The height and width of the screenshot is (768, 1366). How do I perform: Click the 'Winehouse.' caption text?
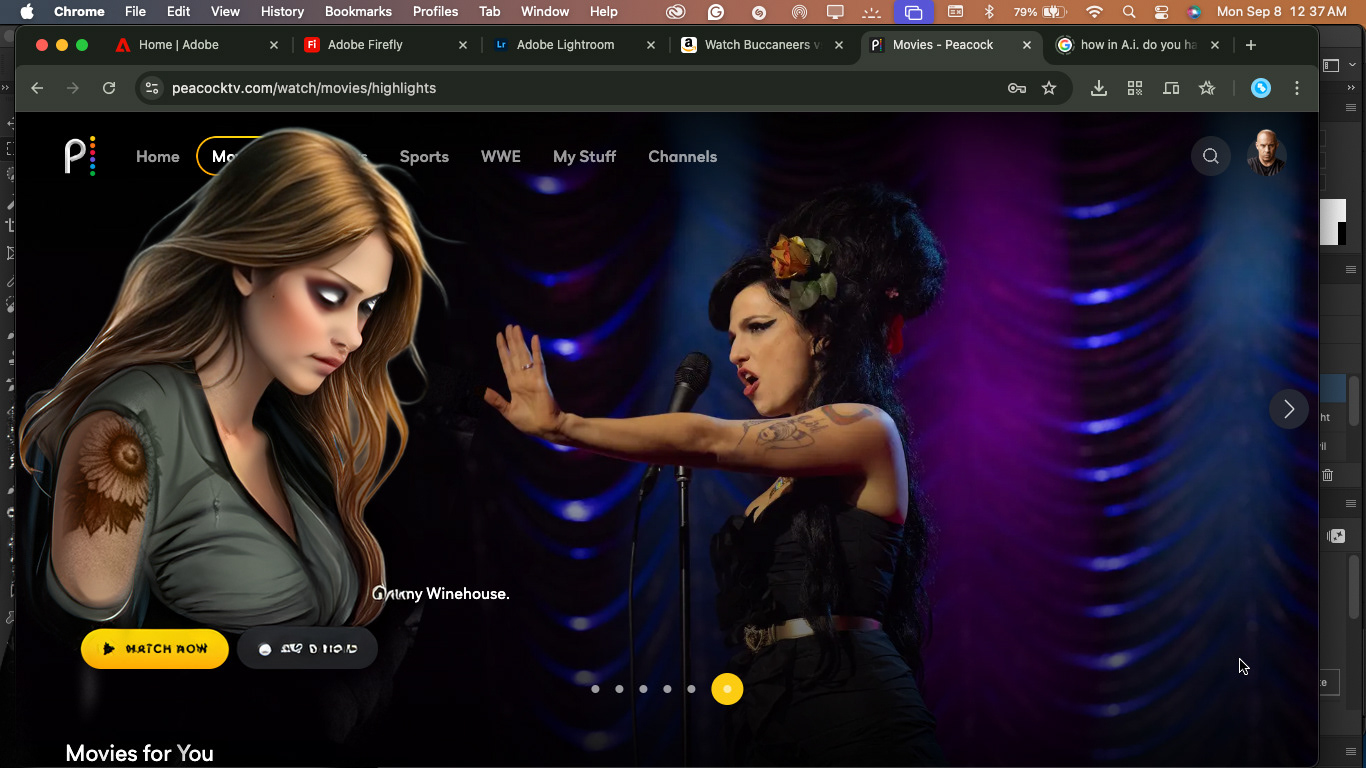click(467, 594)
